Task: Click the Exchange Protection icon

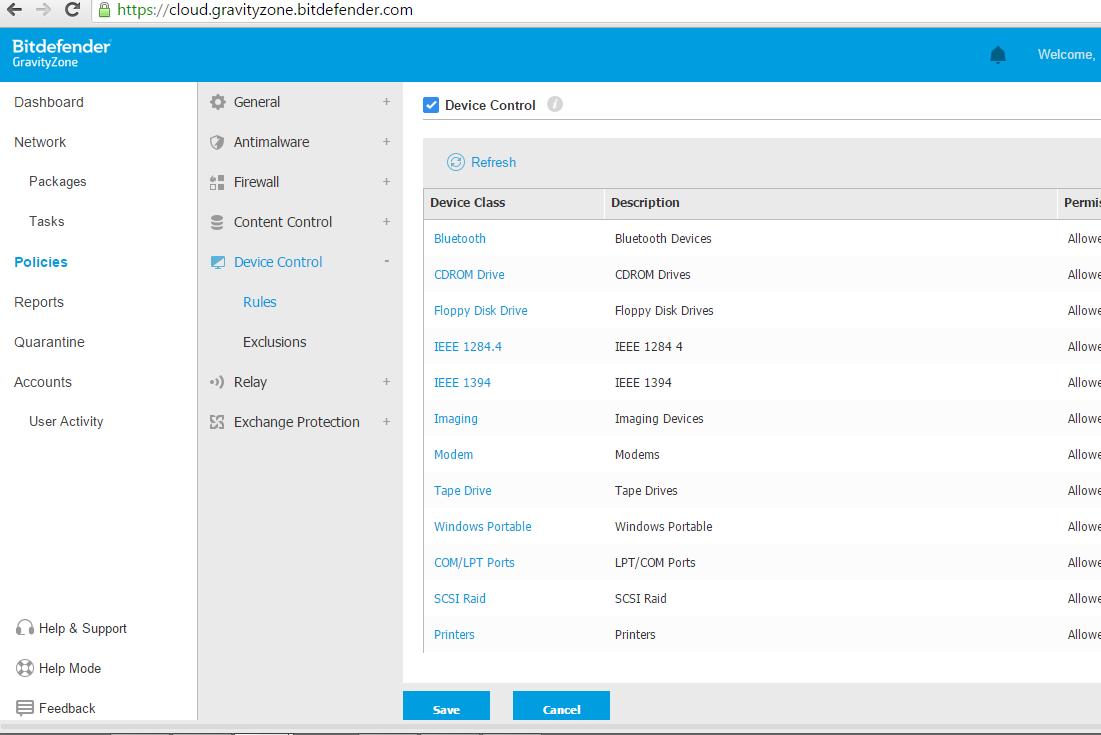Action: (x=217, y=422)
